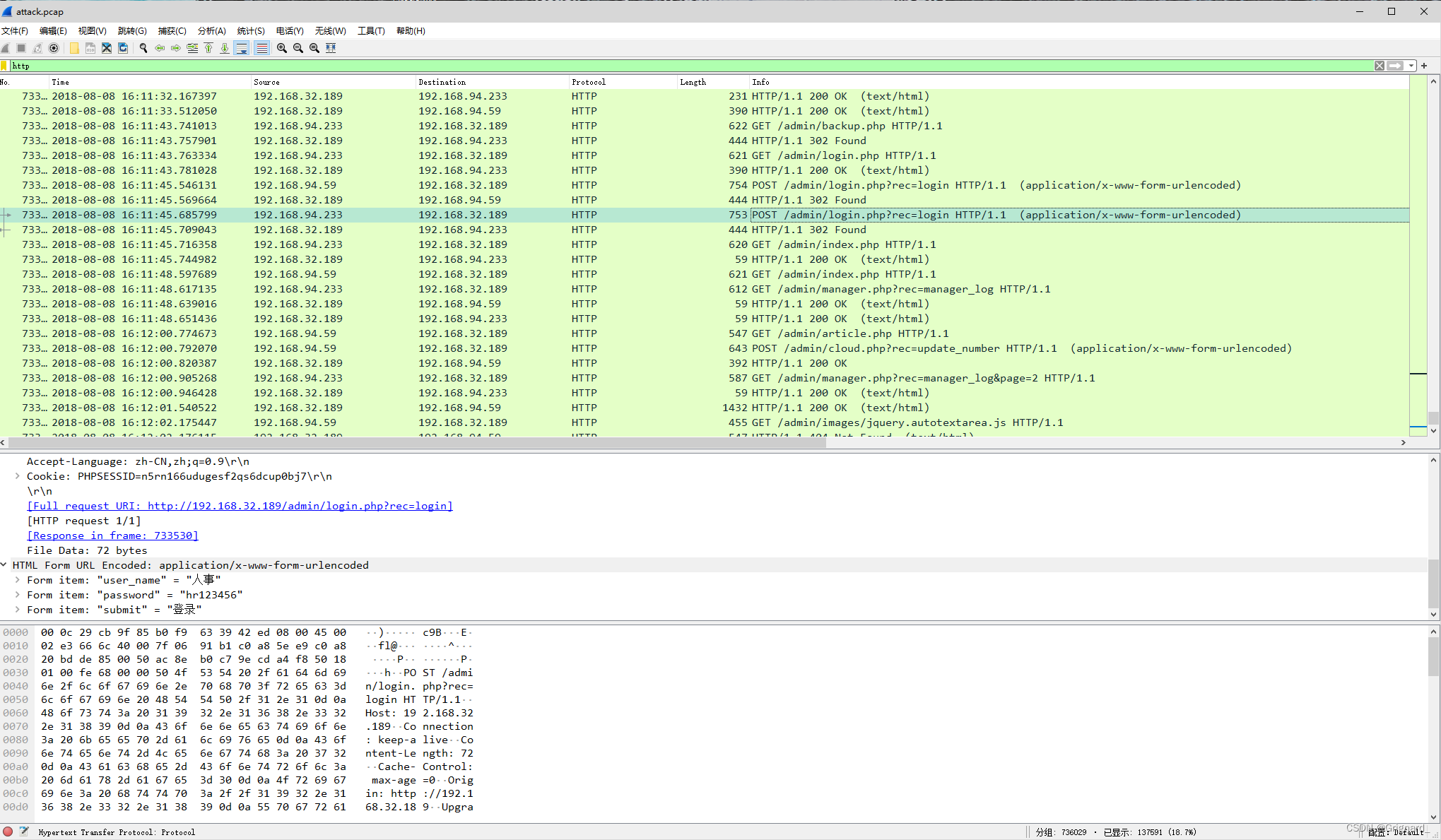Expand the password hr123456 form item
The width and height of the screenshot is (1441, 840).
click(x=18, y=595)
